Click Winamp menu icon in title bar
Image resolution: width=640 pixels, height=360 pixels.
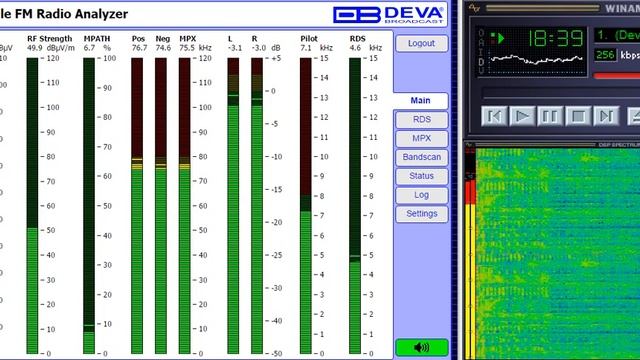[x=474, y=8]
